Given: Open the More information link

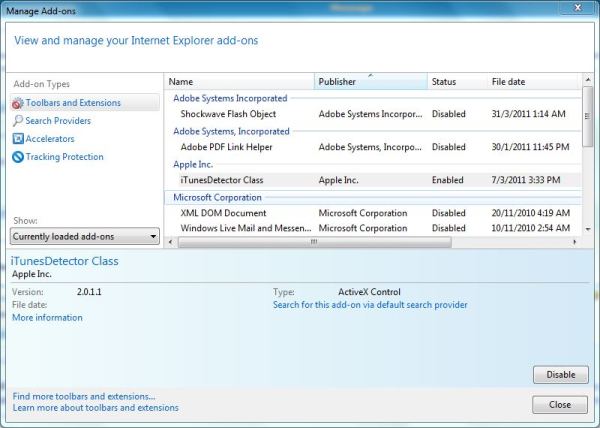Looking at the screenshot, I should pyautogui.click(x=47, y=318).
